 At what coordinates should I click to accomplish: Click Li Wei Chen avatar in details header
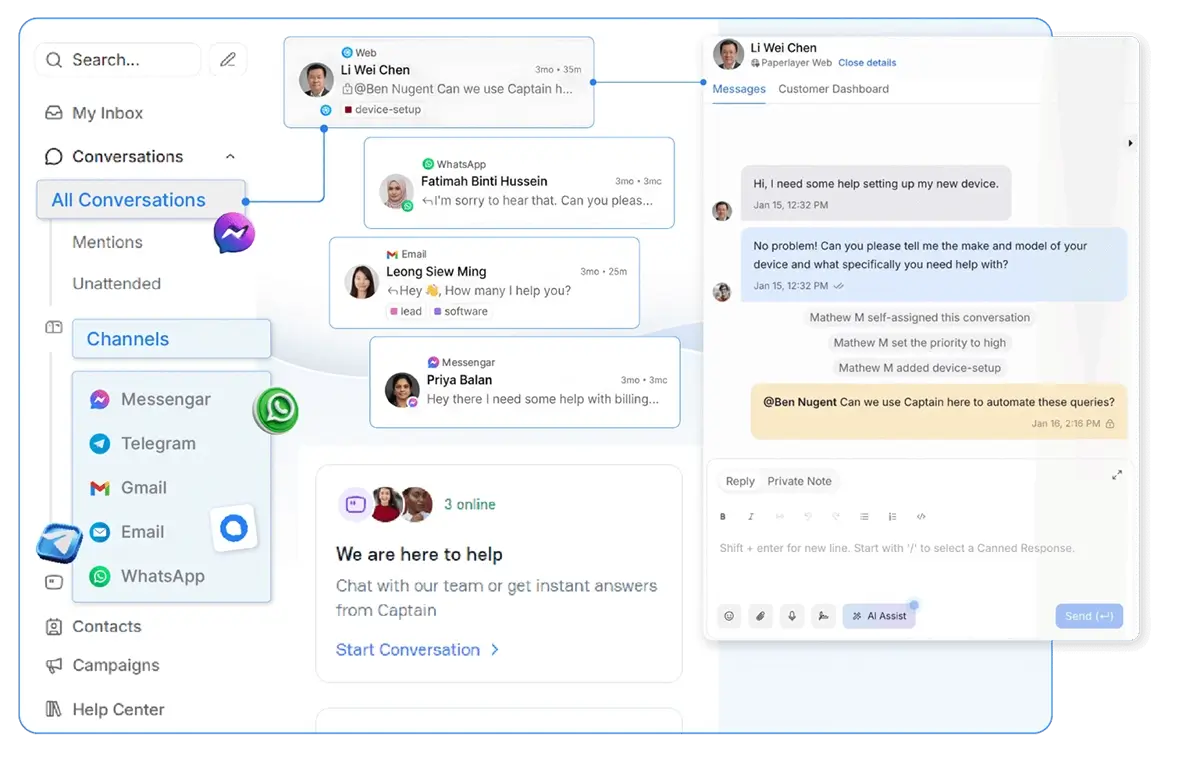[728, 54]
